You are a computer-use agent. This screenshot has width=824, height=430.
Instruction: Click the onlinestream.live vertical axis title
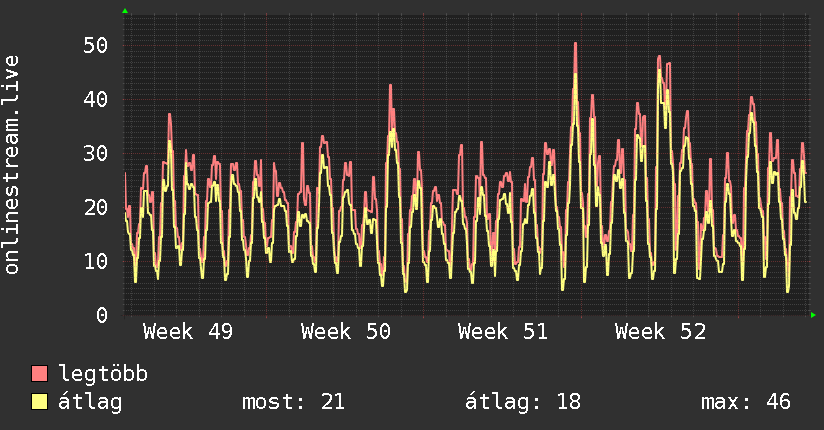pyautogui.click(x=12, y=165)
